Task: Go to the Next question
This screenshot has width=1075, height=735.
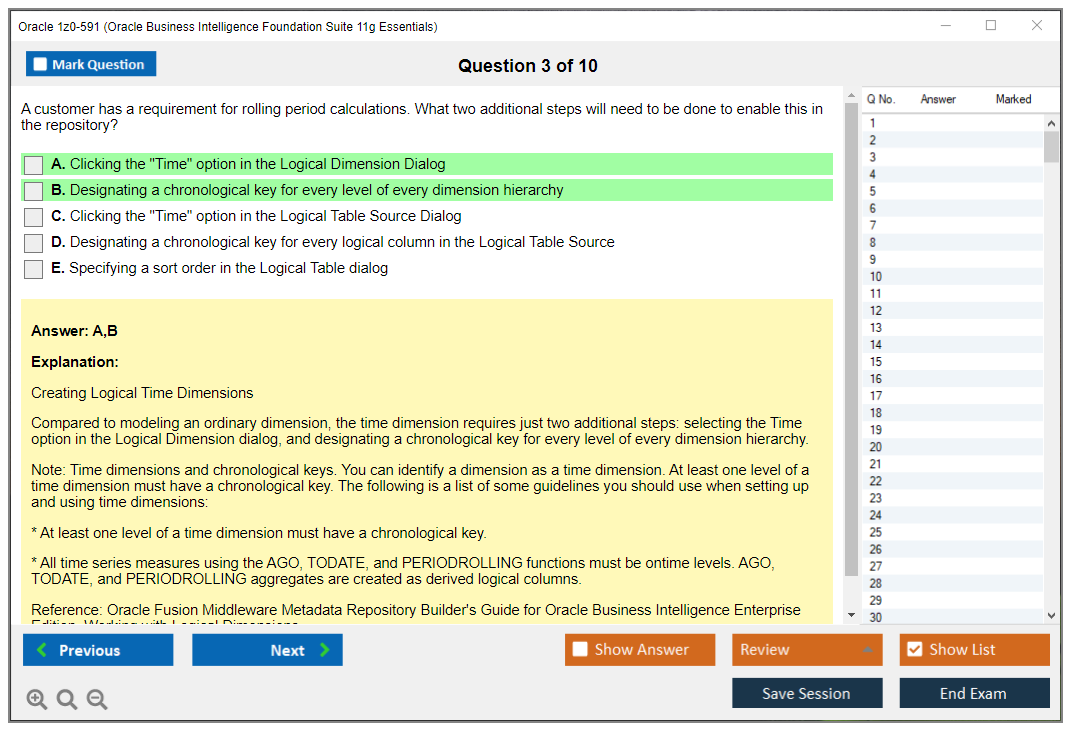Action: click(267, 650)
